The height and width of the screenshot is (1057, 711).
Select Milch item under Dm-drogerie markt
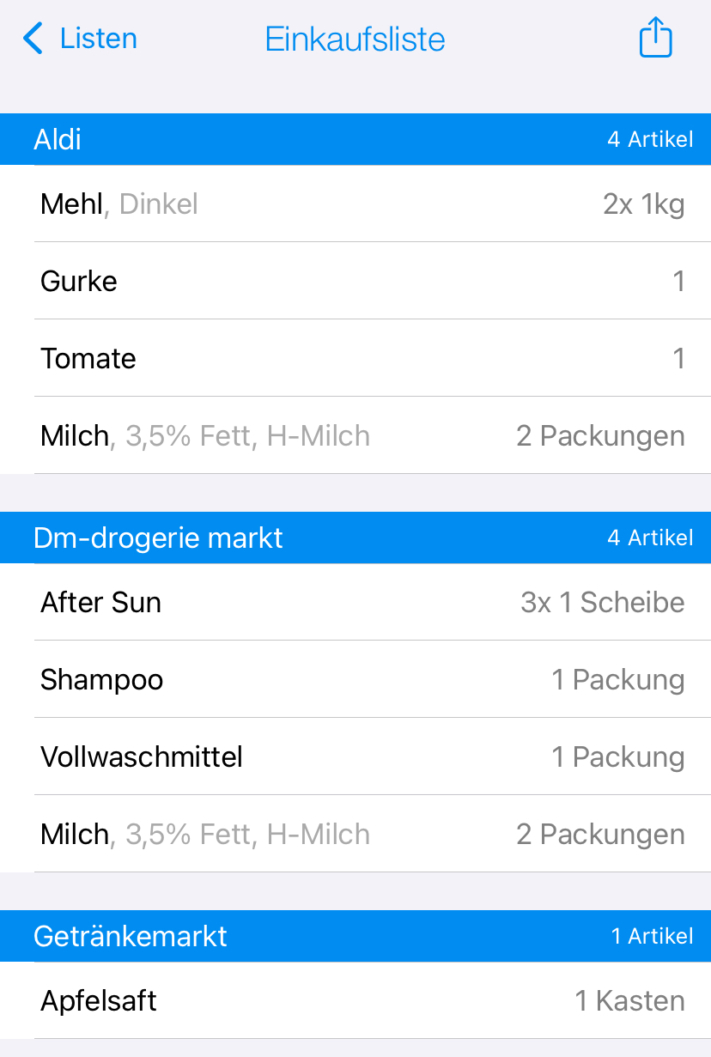point(355,834)
